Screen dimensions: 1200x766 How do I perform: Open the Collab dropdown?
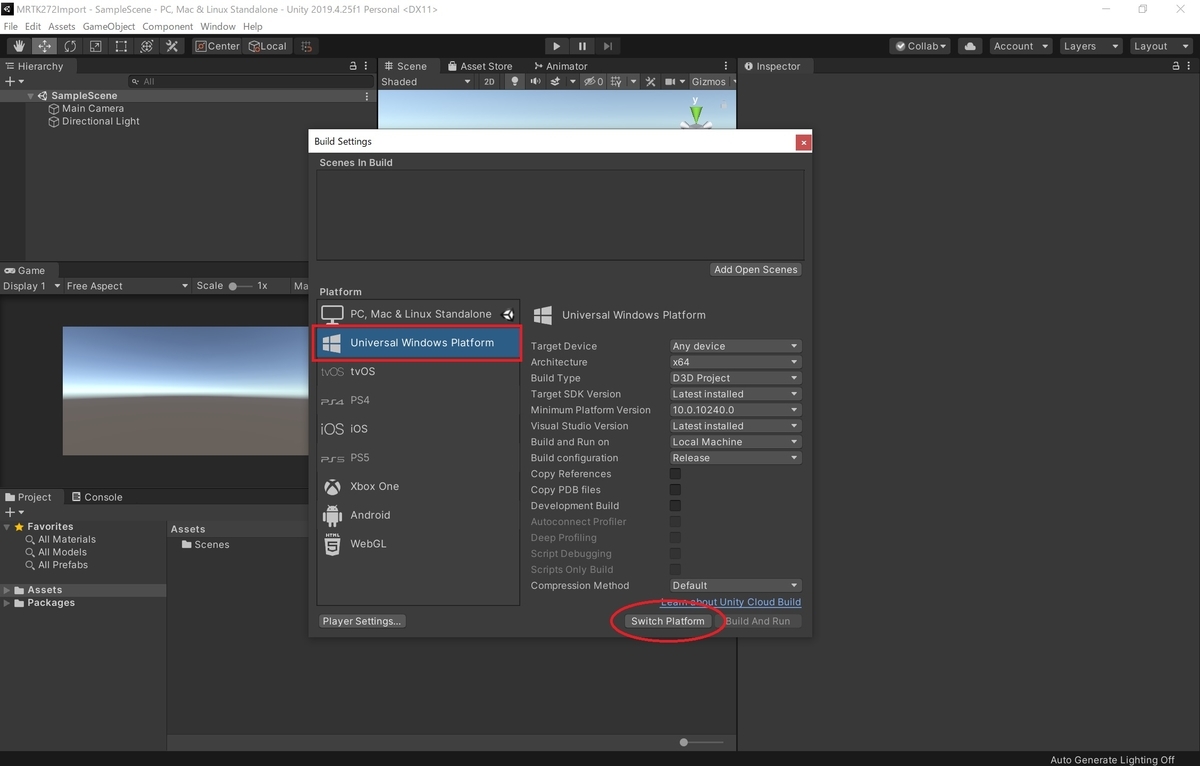(922, 46)
